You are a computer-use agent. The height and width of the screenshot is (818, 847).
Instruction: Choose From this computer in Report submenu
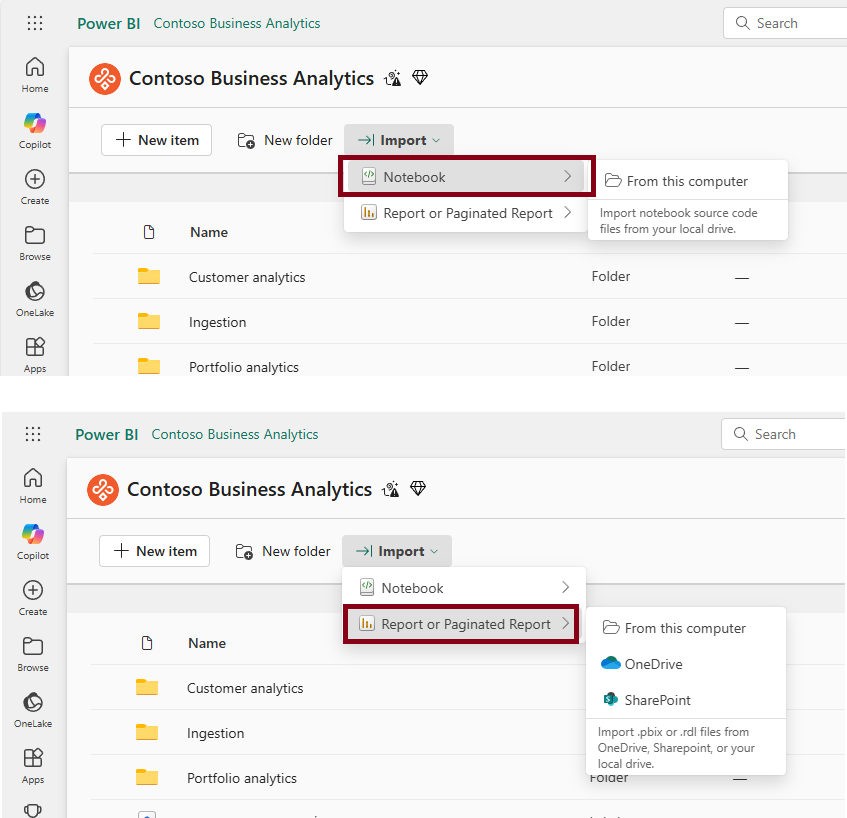click(685, 628)
